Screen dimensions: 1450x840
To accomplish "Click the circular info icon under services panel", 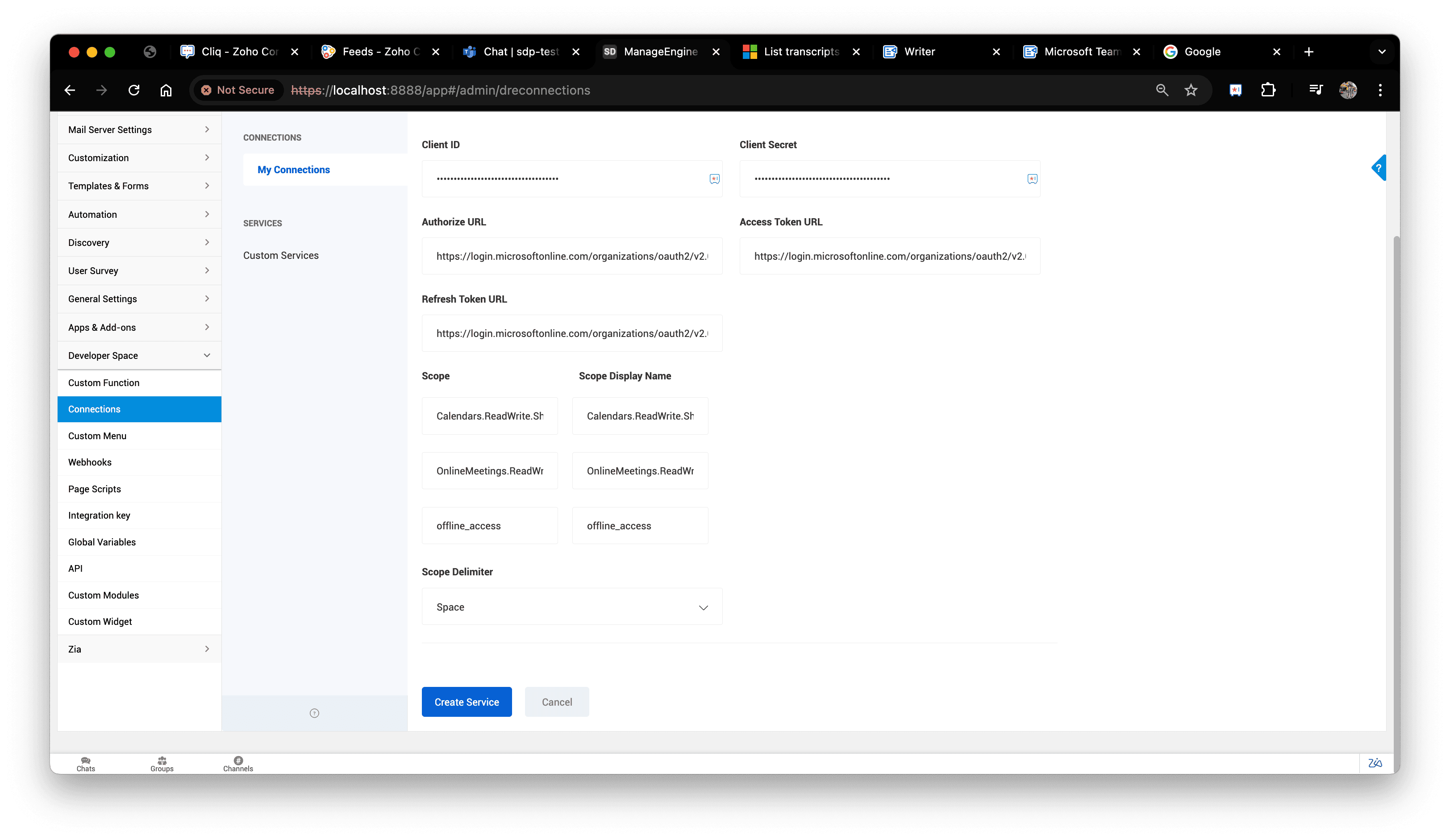I will (314, 713).
